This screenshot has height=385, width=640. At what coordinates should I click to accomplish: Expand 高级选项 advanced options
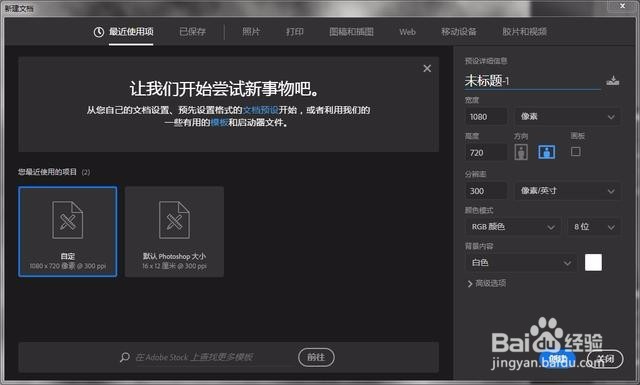487,283
